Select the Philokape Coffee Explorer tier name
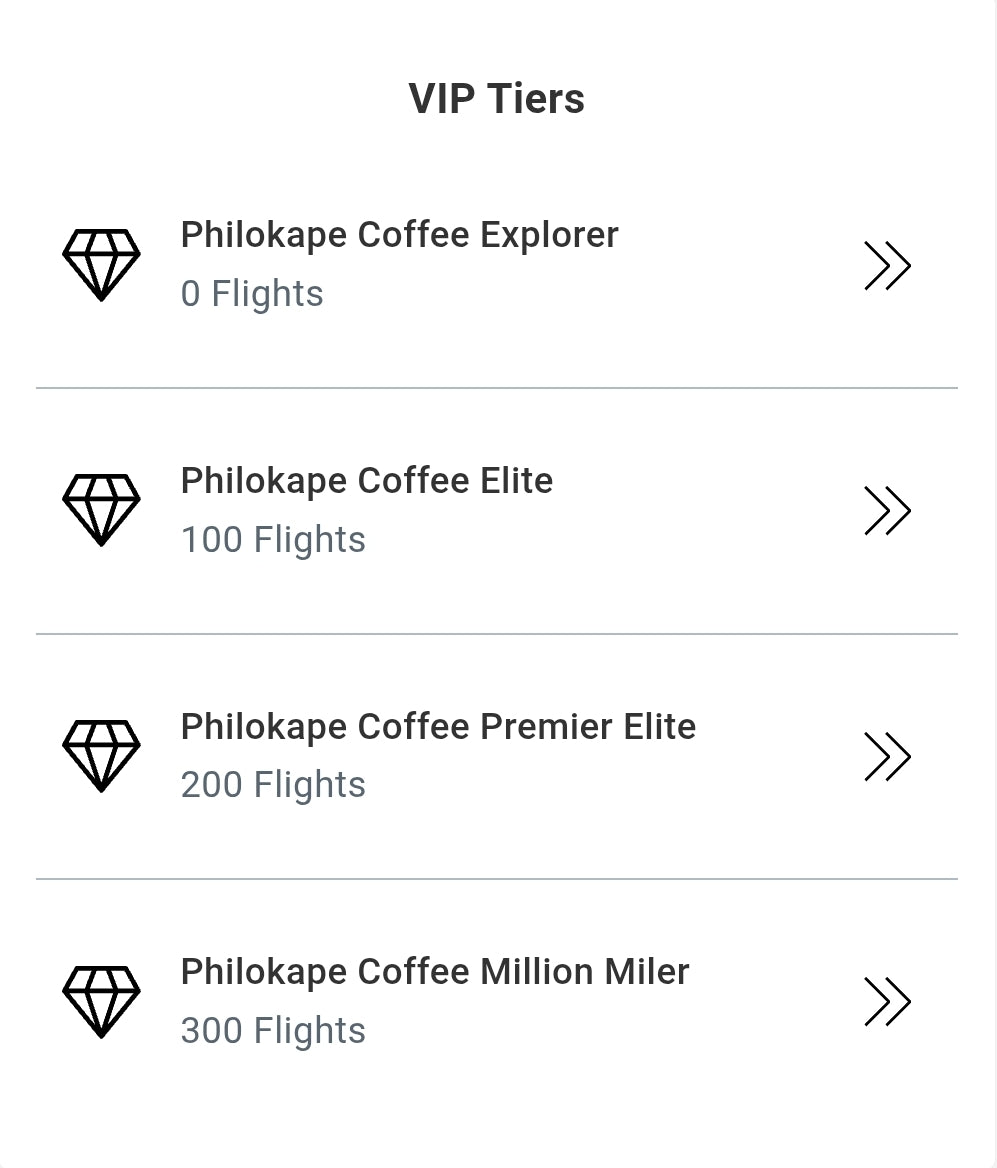 [x=399, y=235]
